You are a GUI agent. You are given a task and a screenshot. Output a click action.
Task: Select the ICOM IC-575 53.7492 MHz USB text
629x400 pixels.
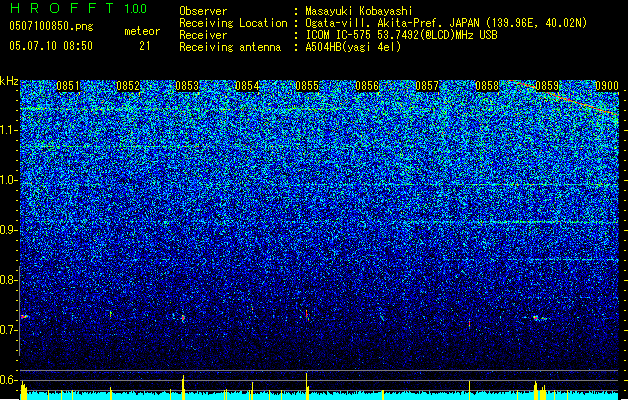point(402,35)
